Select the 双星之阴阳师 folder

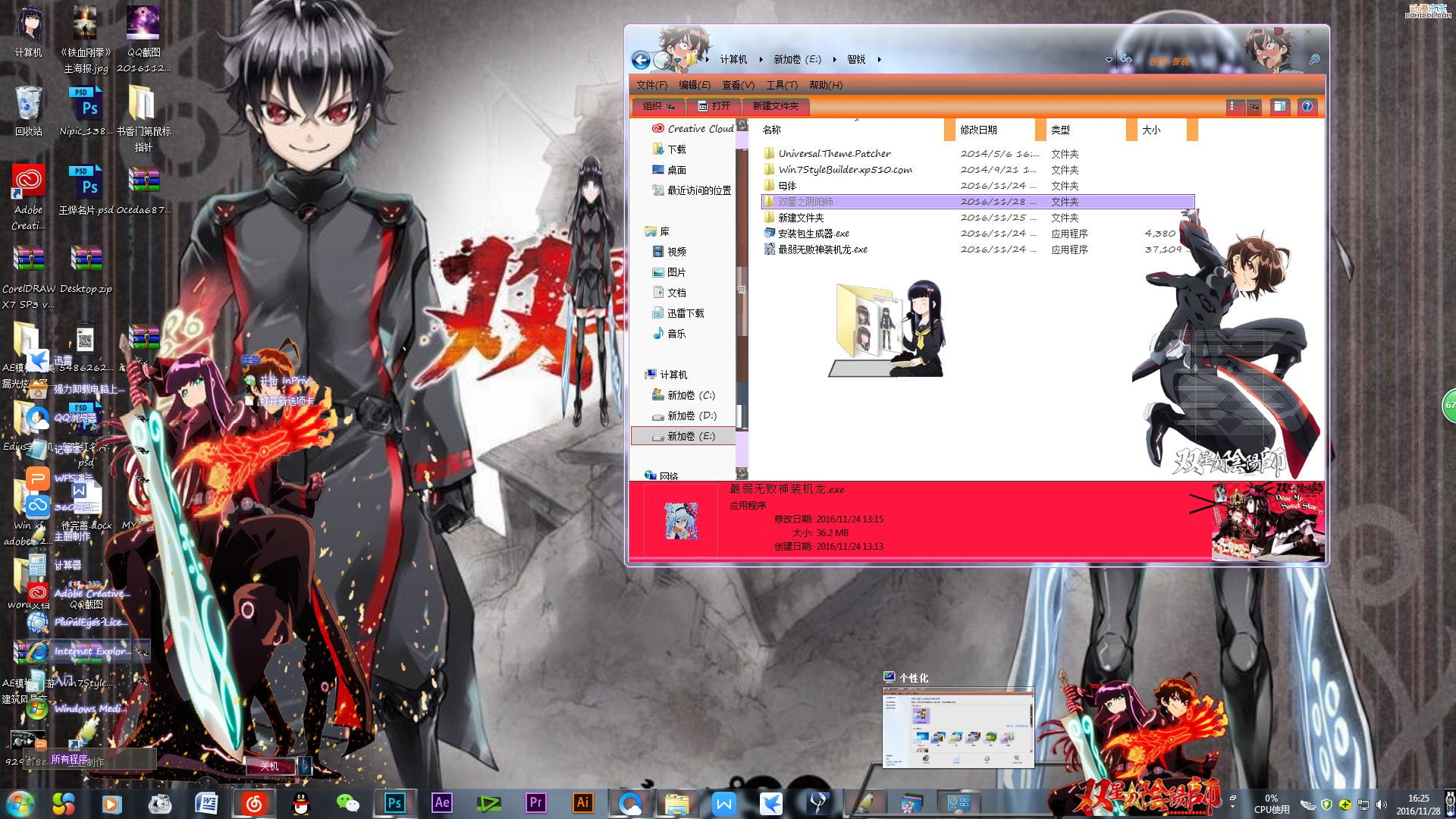click(805, 202)
